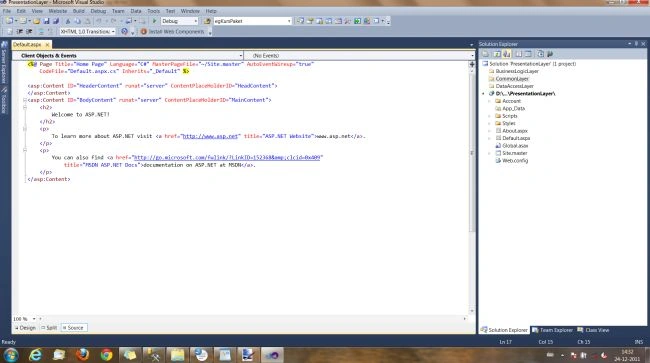Click Solution Explorer Properties icon
The height and width of the screenshot is (363, 650).
coord(485,54)
